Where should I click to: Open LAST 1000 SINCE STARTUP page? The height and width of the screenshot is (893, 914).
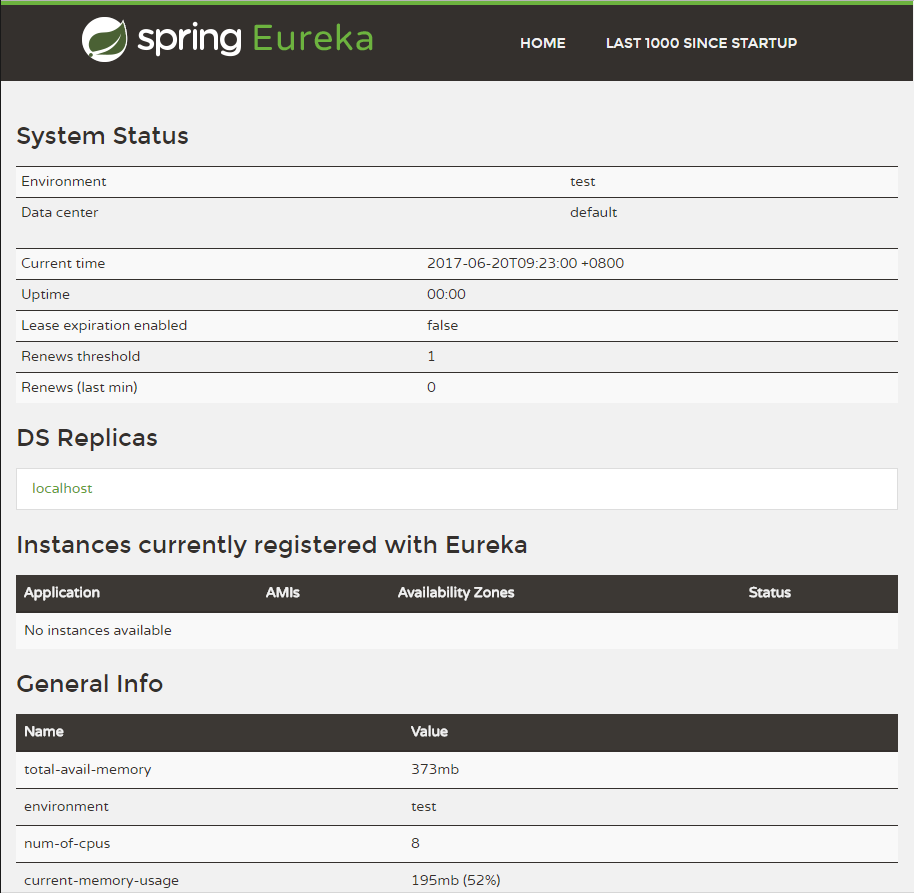point(701,43)
